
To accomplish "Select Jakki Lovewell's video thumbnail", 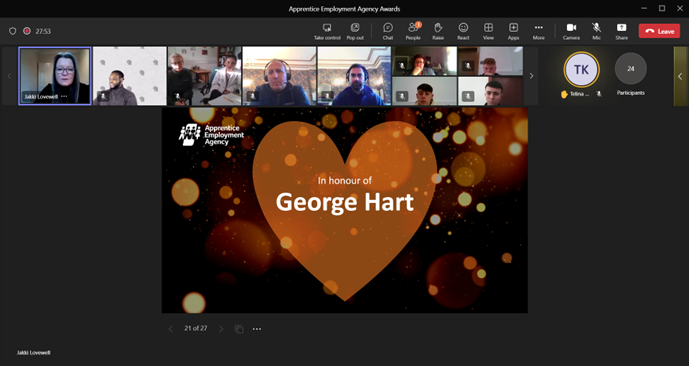I will tap(55, 76).
